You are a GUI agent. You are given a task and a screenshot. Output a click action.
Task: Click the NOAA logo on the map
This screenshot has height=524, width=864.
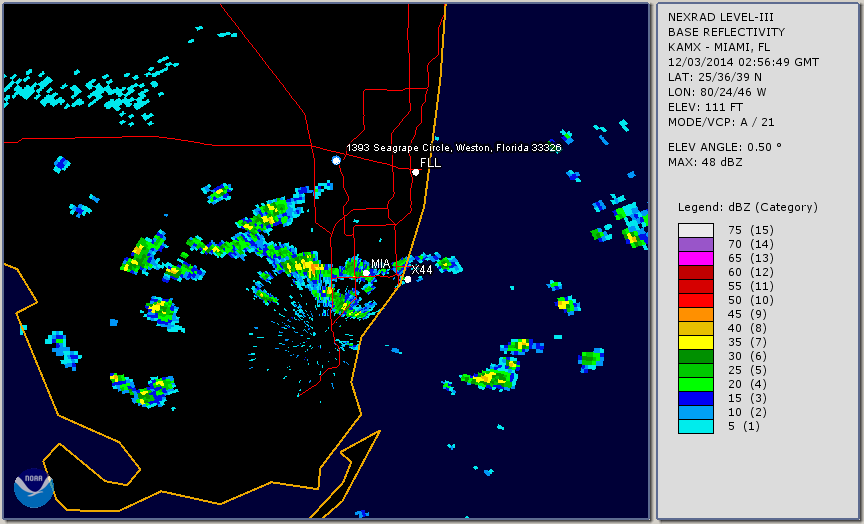34,488
